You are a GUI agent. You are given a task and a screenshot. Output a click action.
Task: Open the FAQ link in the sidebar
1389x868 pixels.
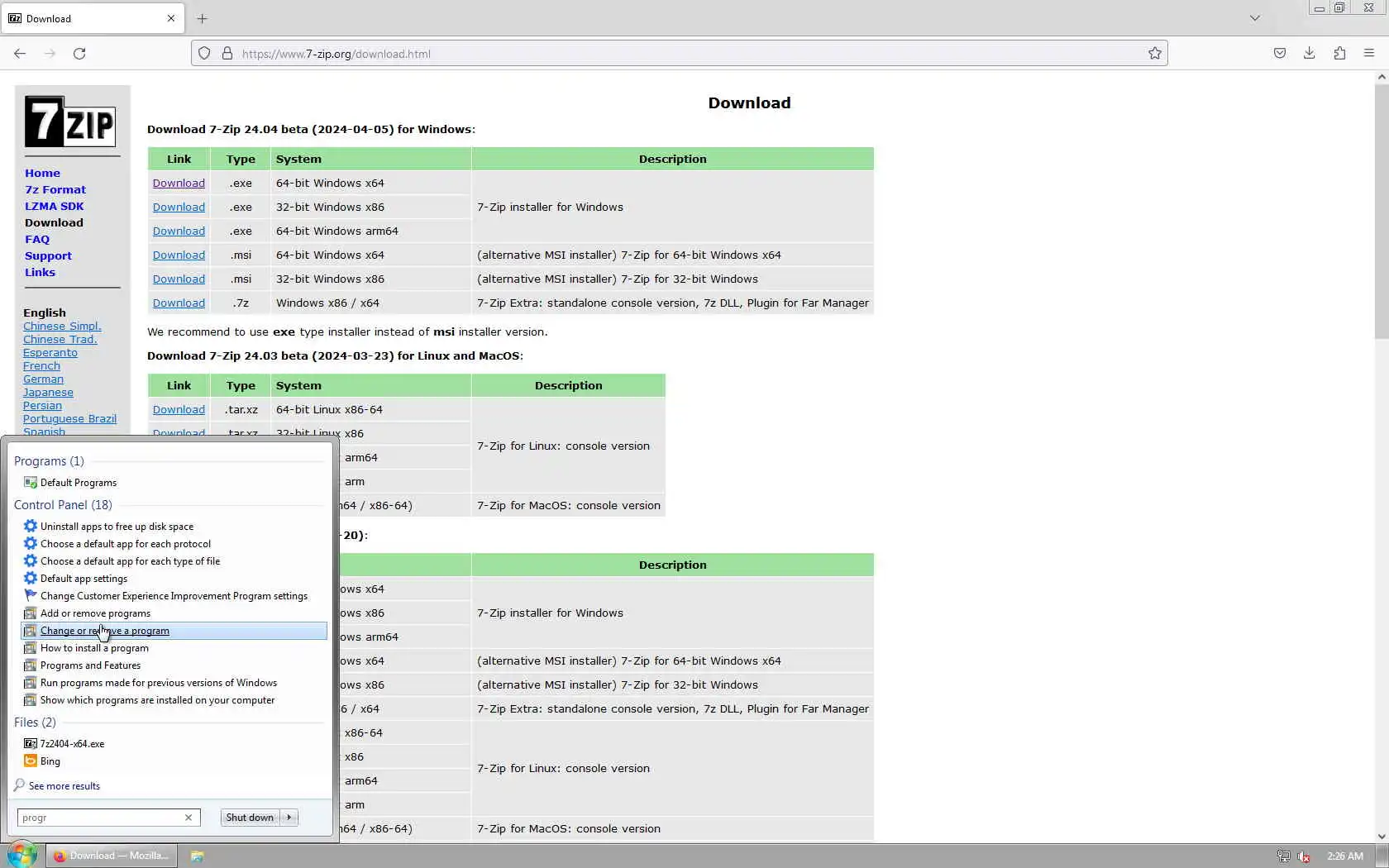coord(37,240)
